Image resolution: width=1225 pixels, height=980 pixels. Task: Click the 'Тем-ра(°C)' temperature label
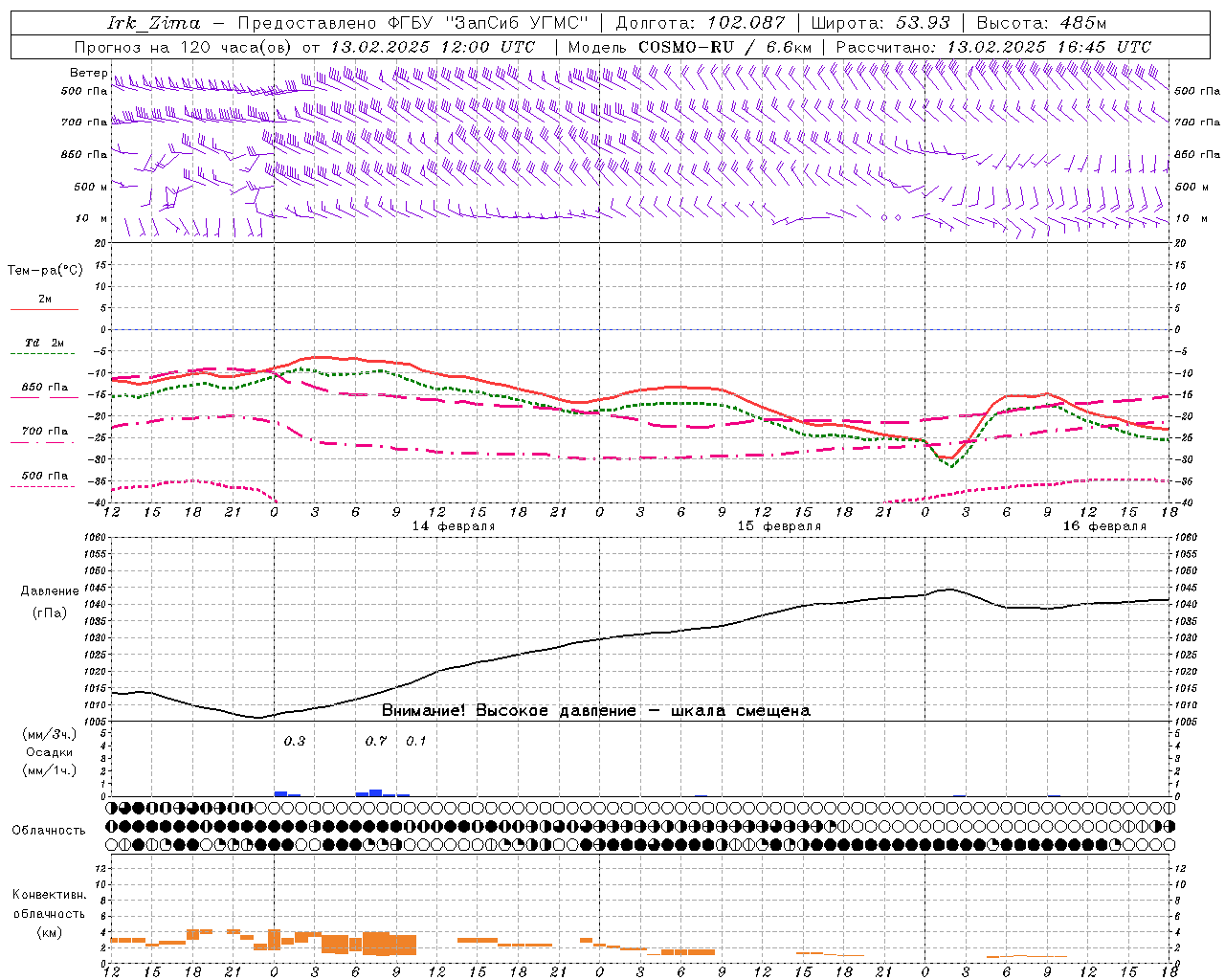click(x=45, y=271)
